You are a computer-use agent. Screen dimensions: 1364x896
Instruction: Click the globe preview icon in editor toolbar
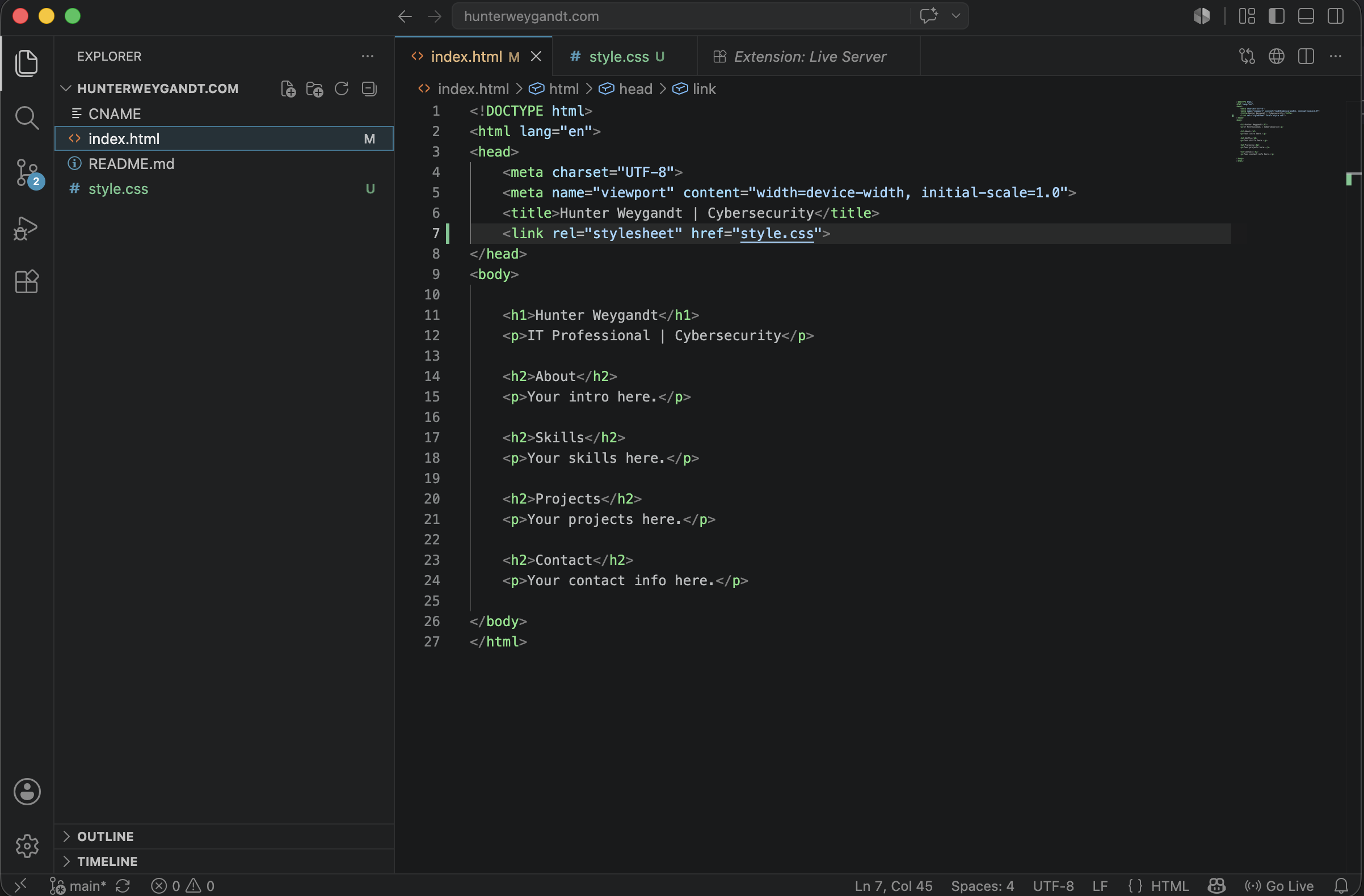[x=1276, y=56]
